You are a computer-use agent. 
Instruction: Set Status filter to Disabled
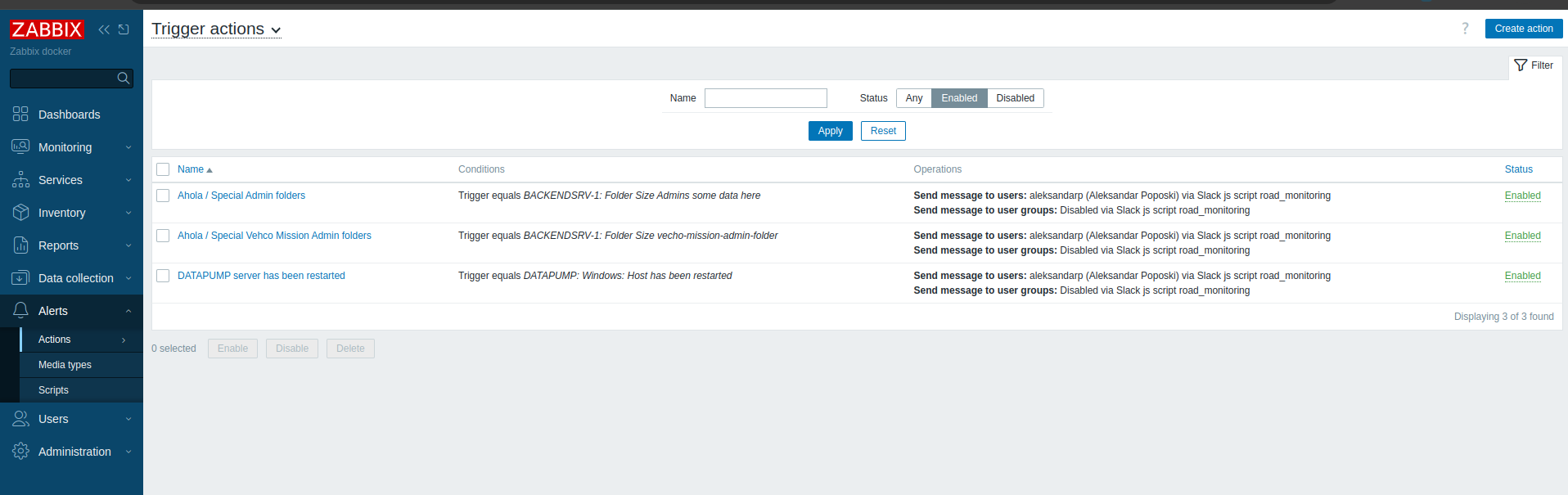pyautogui.click(x=1015, y=98)
